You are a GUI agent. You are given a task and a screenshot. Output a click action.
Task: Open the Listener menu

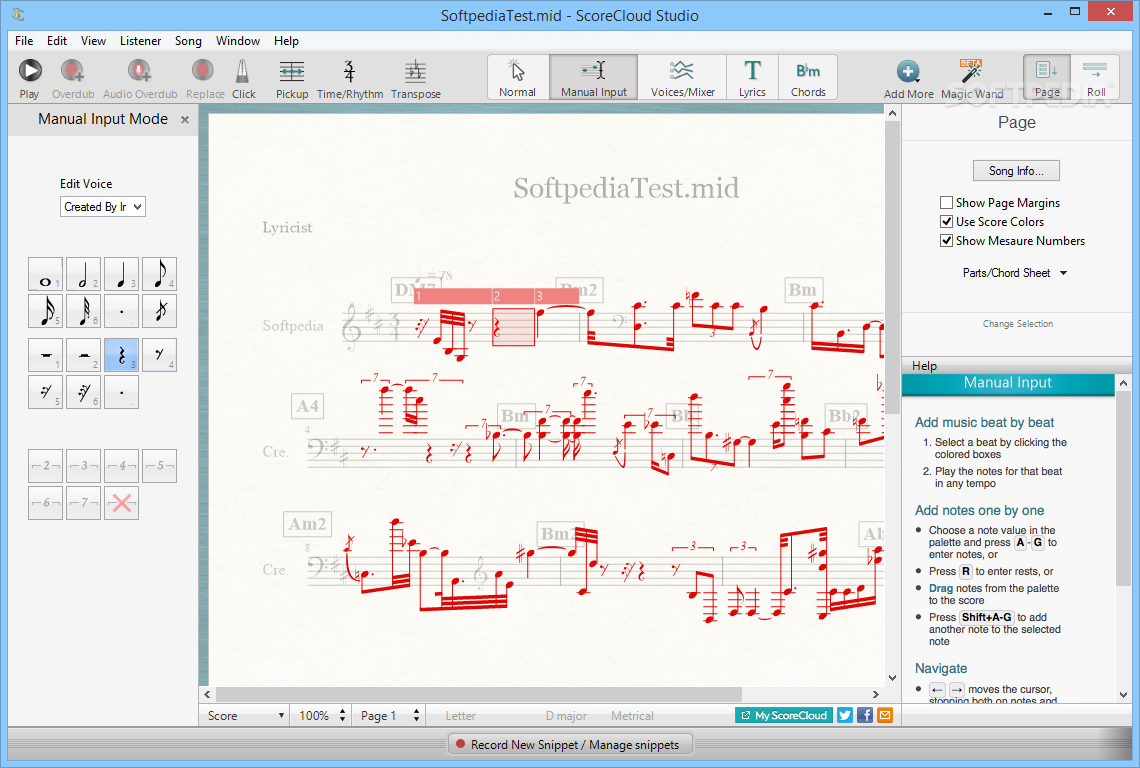pyautogui.click(x=140, y=41)
